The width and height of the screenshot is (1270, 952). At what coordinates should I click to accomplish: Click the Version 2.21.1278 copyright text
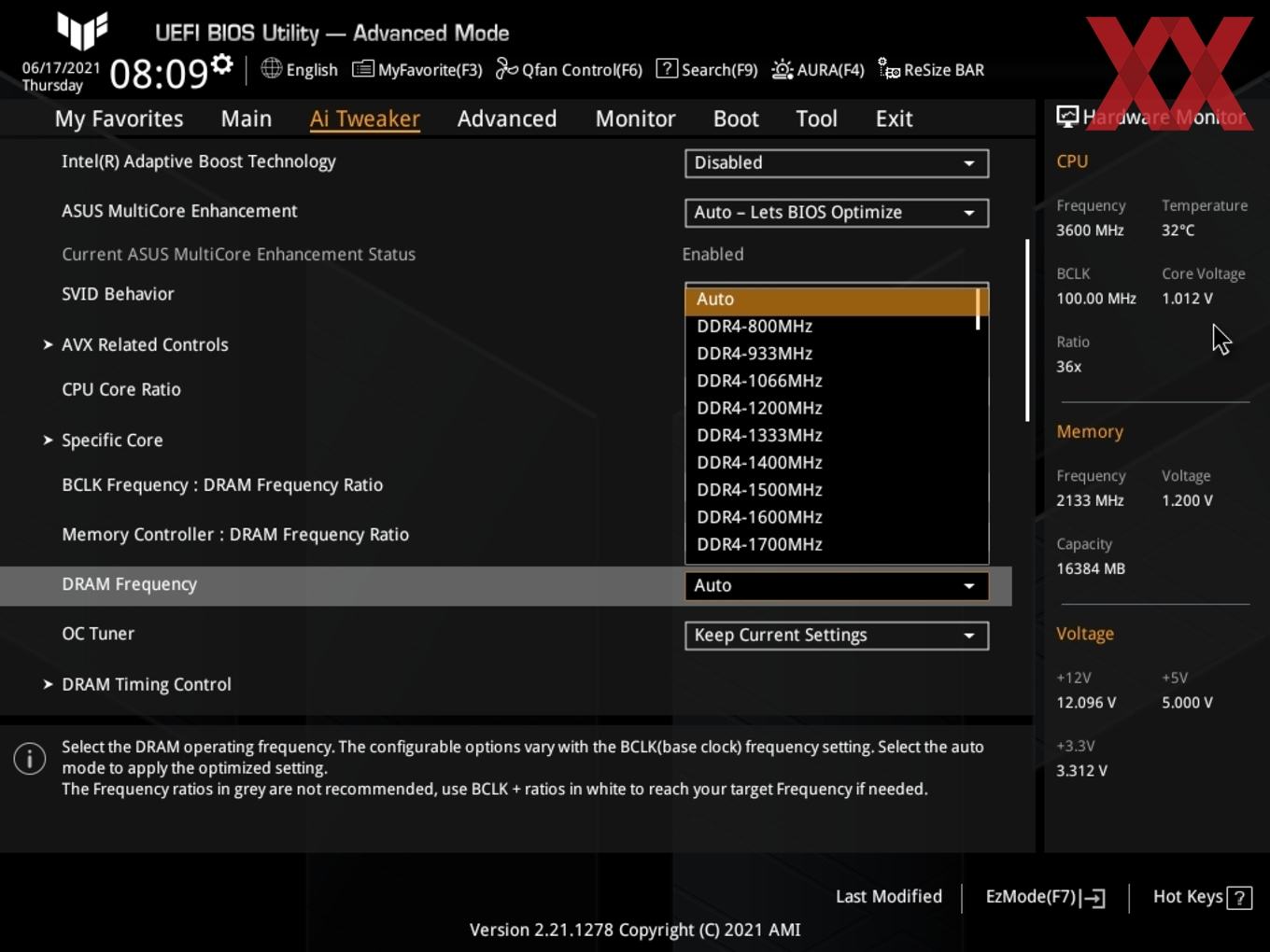pos(635,930)
